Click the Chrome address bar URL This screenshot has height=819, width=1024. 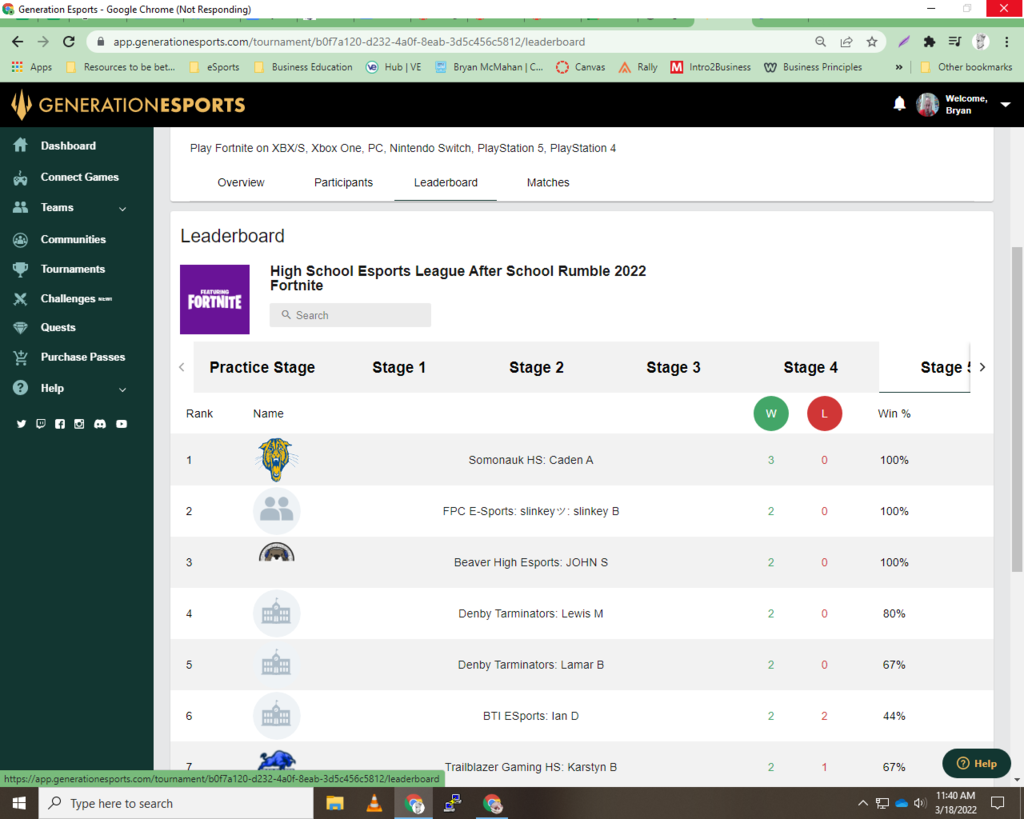pos(349,42)
